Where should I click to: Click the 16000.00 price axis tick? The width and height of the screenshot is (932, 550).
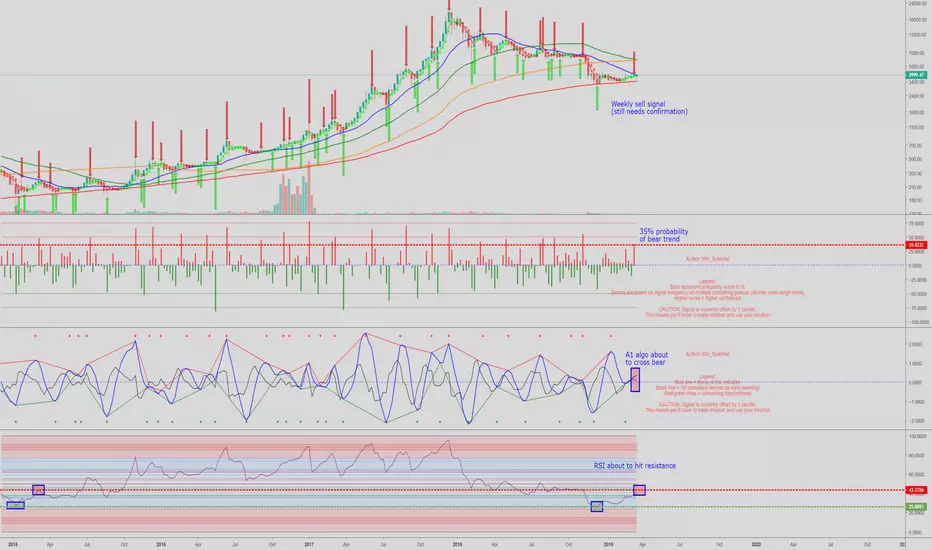[x=917, y=20]
